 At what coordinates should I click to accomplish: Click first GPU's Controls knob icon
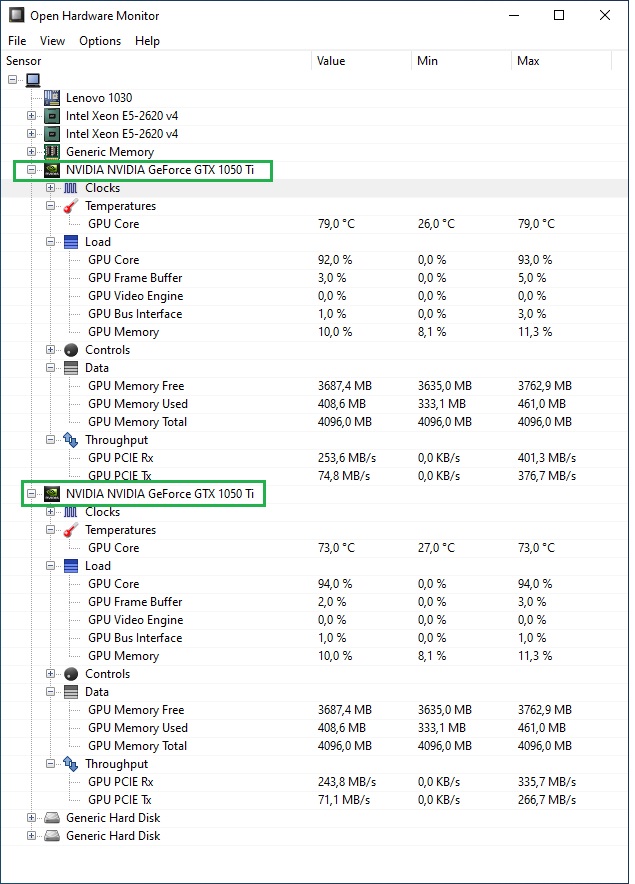(70, 350)
